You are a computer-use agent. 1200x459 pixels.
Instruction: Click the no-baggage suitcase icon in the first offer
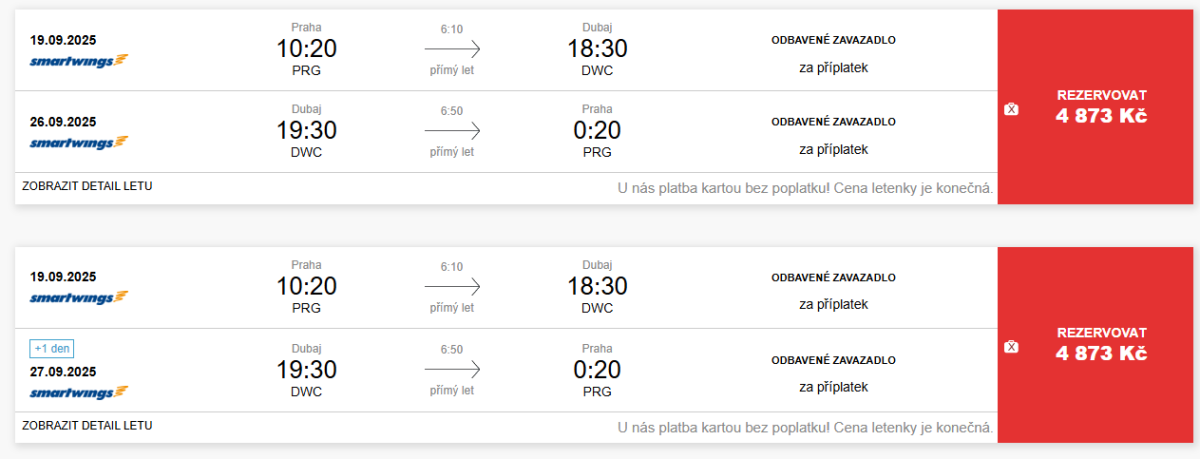1011,109
